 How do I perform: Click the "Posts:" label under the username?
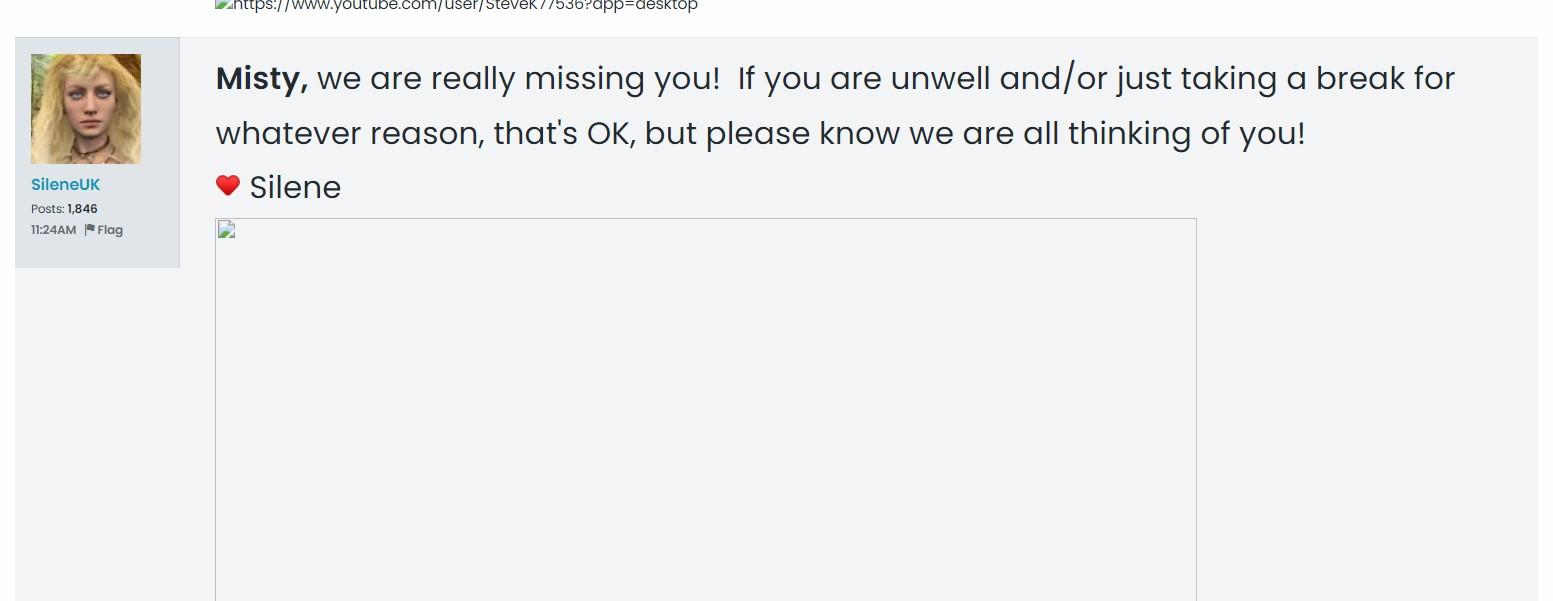click(x=47, y=209)
